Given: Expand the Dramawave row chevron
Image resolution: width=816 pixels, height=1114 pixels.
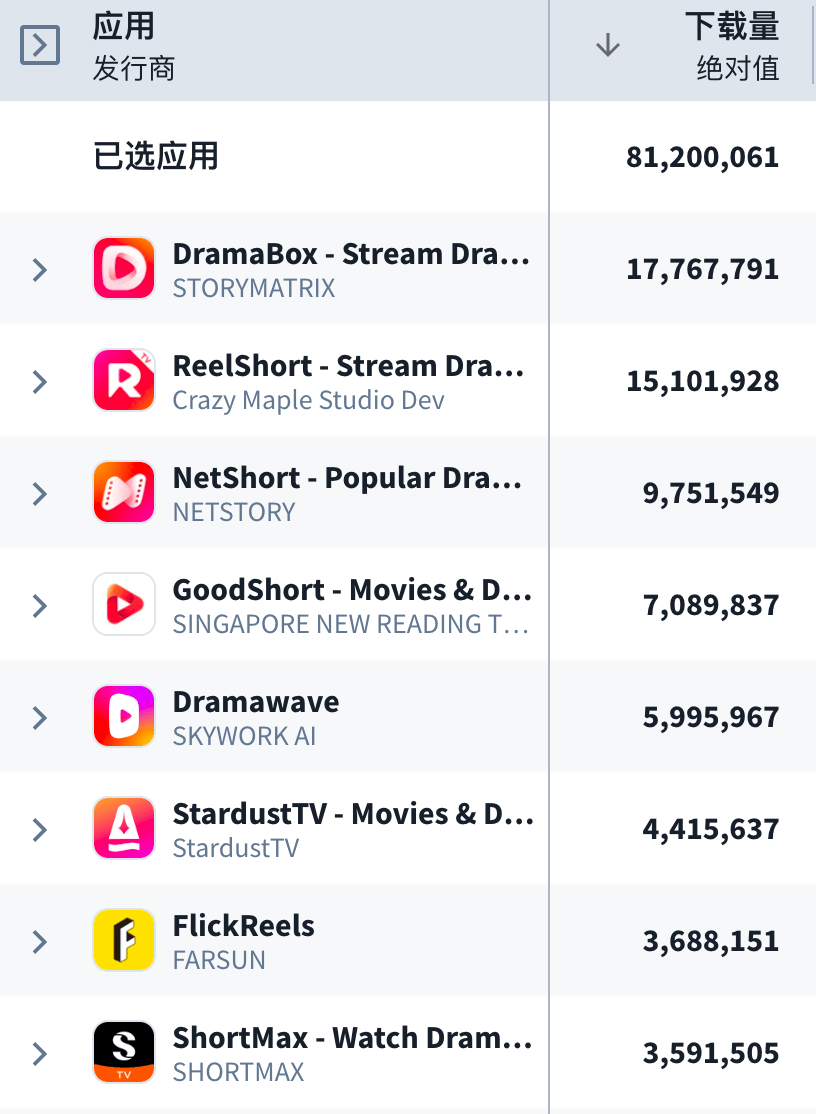Looking at the screenshot, I should pos(40,717).
